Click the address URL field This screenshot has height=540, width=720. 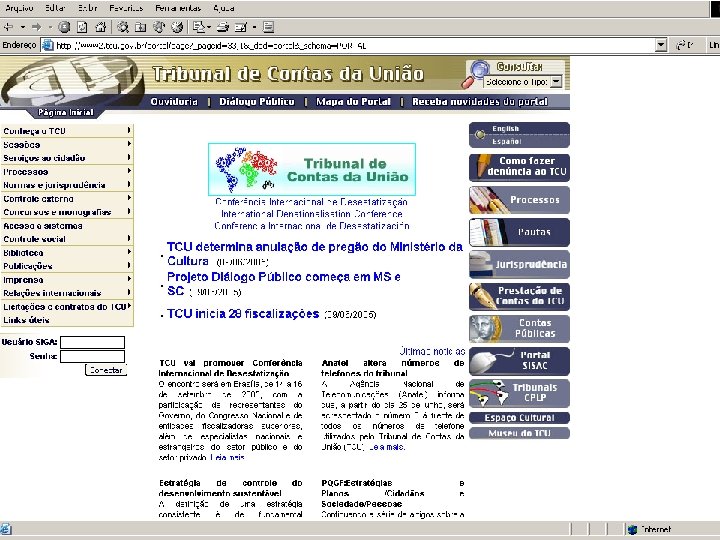[x=356, y=45]
